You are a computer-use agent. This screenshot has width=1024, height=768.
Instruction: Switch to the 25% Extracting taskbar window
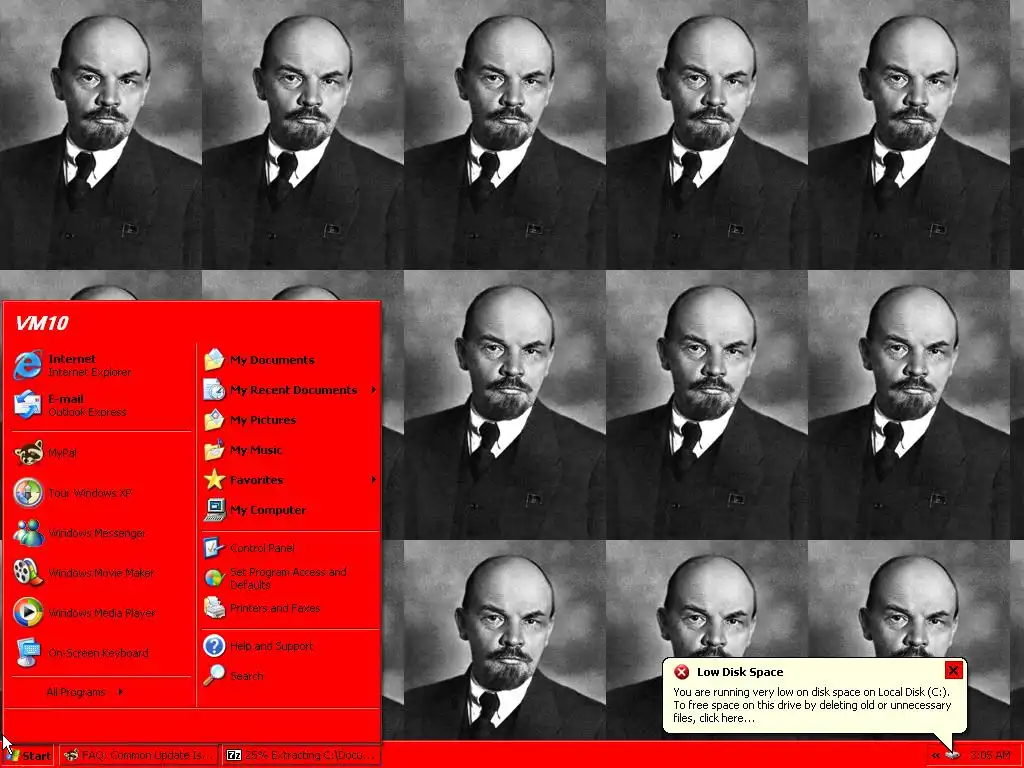[x=301, y=755]
